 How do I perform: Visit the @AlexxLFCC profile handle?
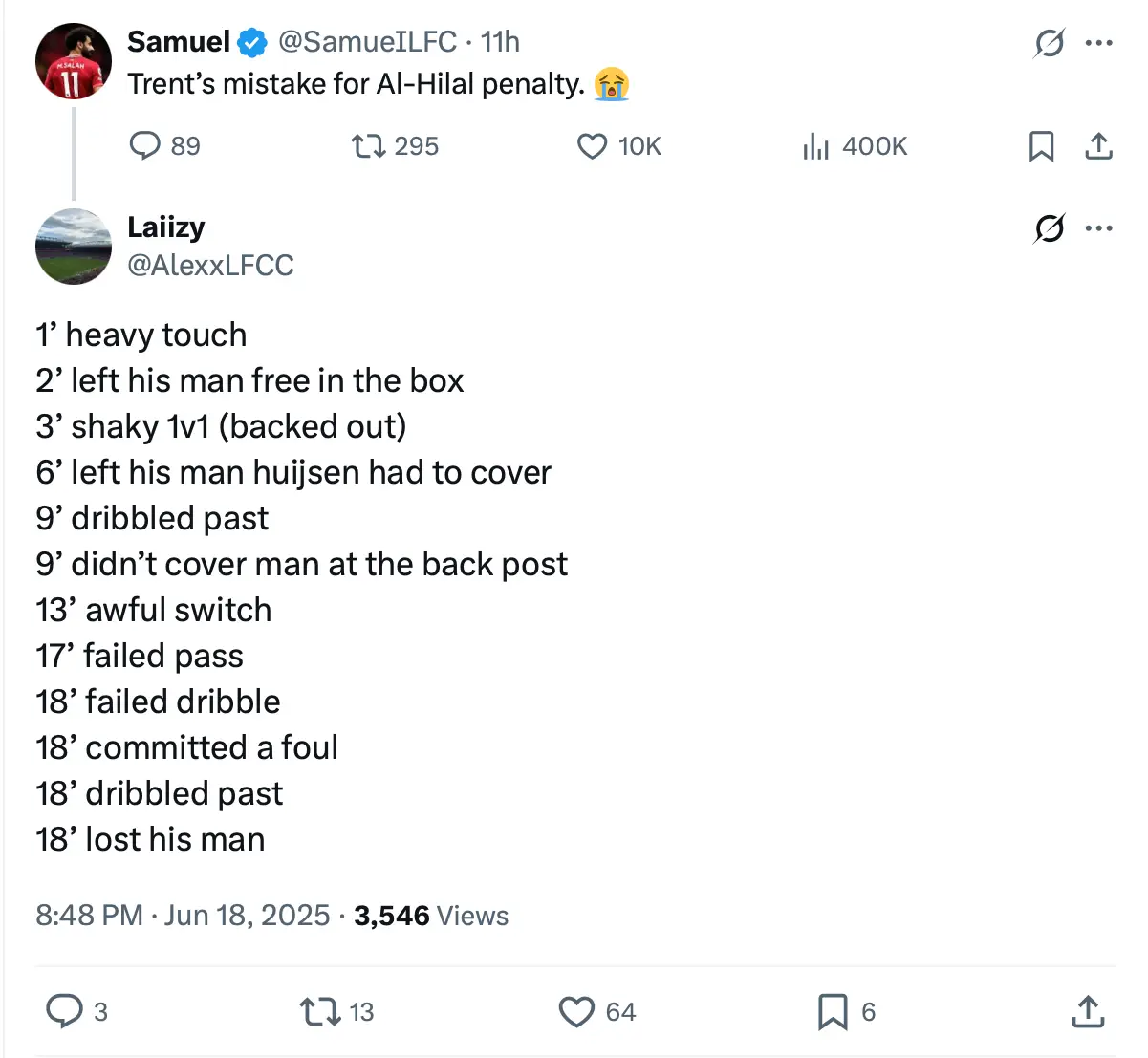click(210, 265)
